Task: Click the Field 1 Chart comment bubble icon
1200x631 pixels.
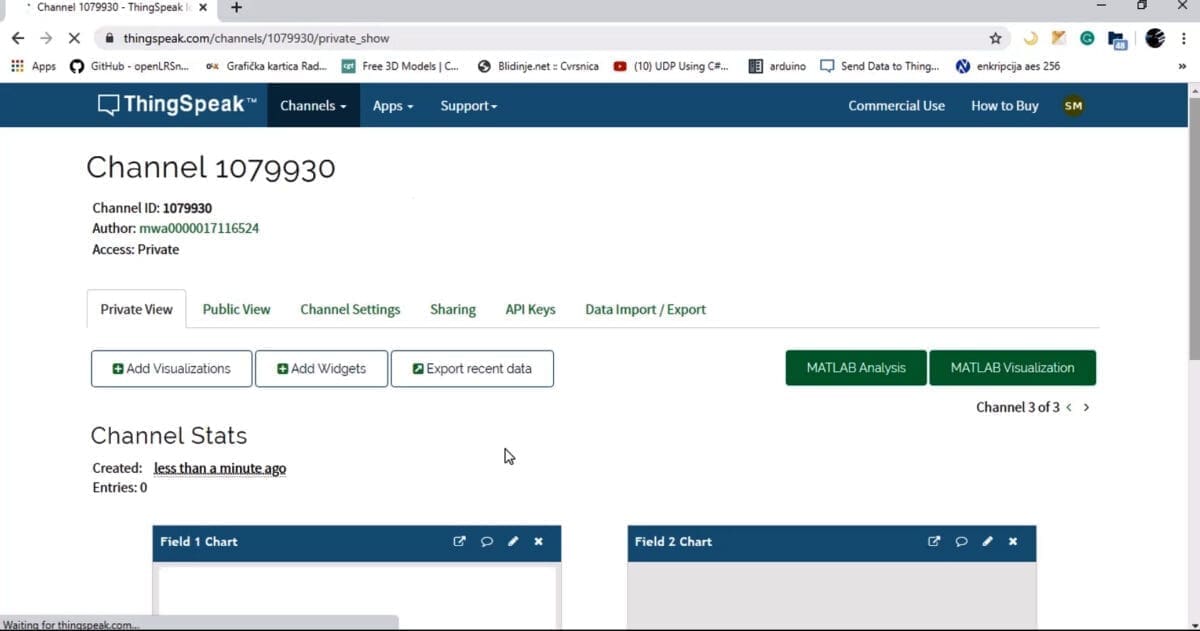Action: pyautogui.click(x=487, y=542)
